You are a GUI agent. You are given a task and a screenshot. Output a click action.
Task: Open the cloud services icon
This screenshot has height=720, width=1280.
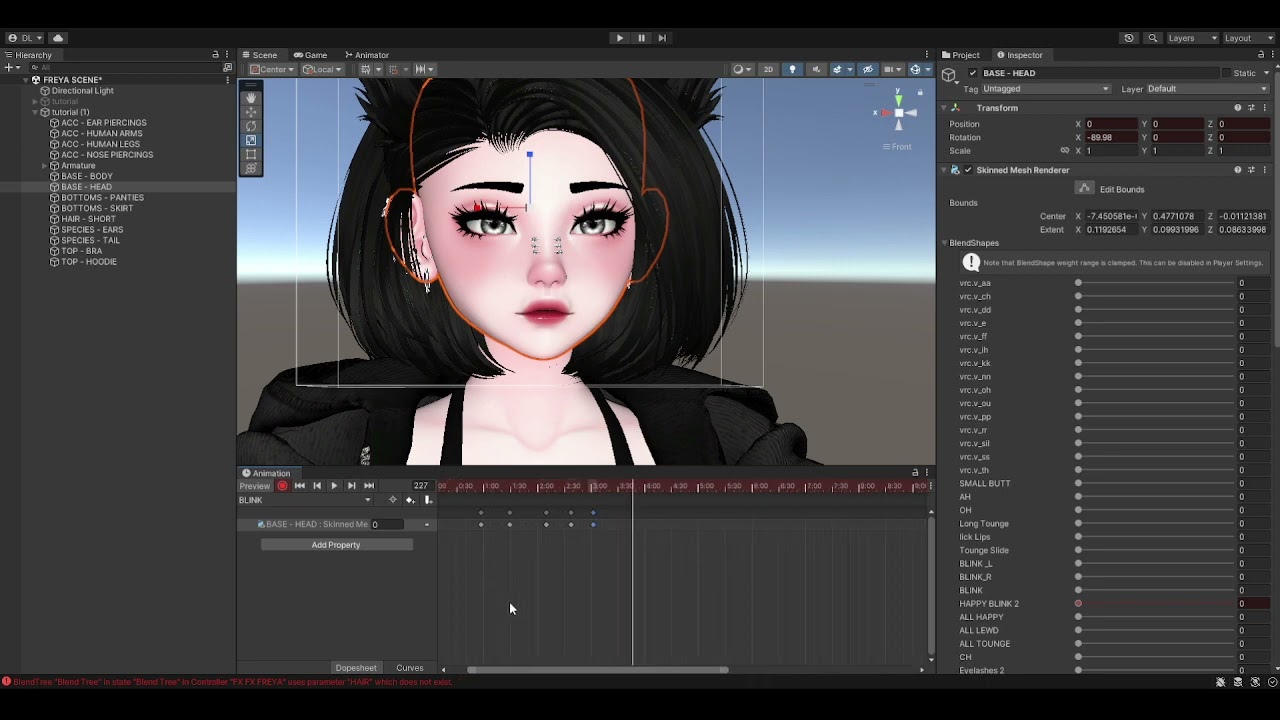58,38
